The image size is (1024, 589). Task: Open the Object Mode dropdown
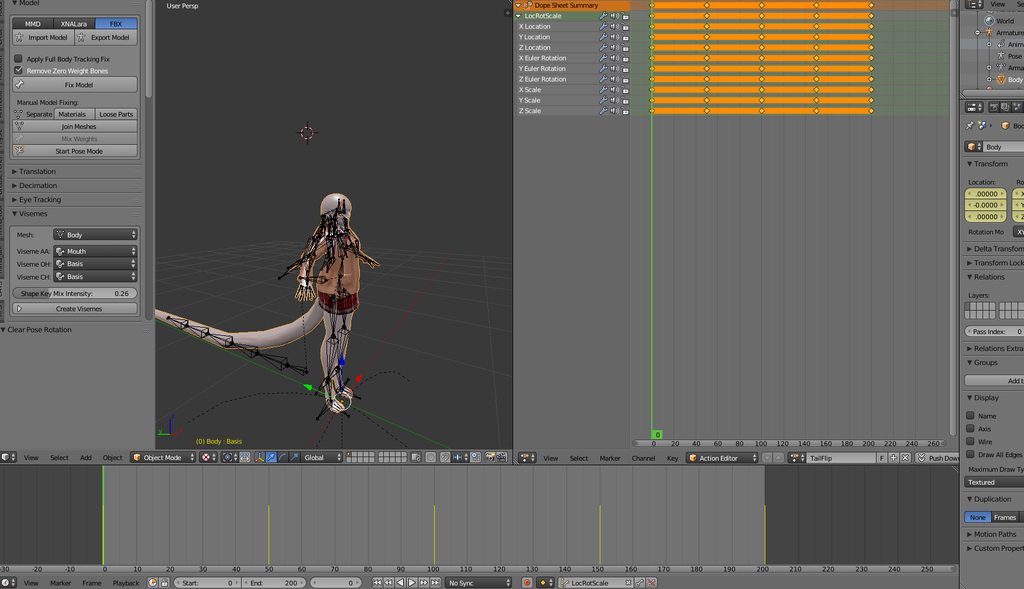click(164, 458)
